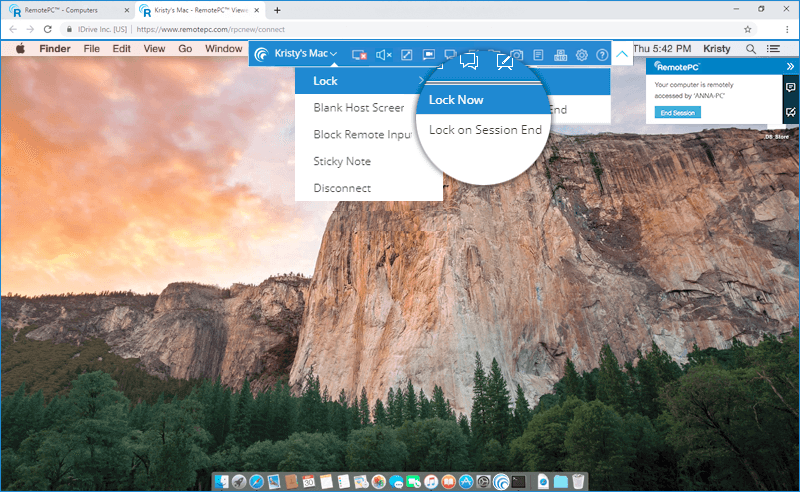This screenshot has width=800, height=492.
Task: Click the red-X monitor icon in toolbar
Action: tap(360, 55)
